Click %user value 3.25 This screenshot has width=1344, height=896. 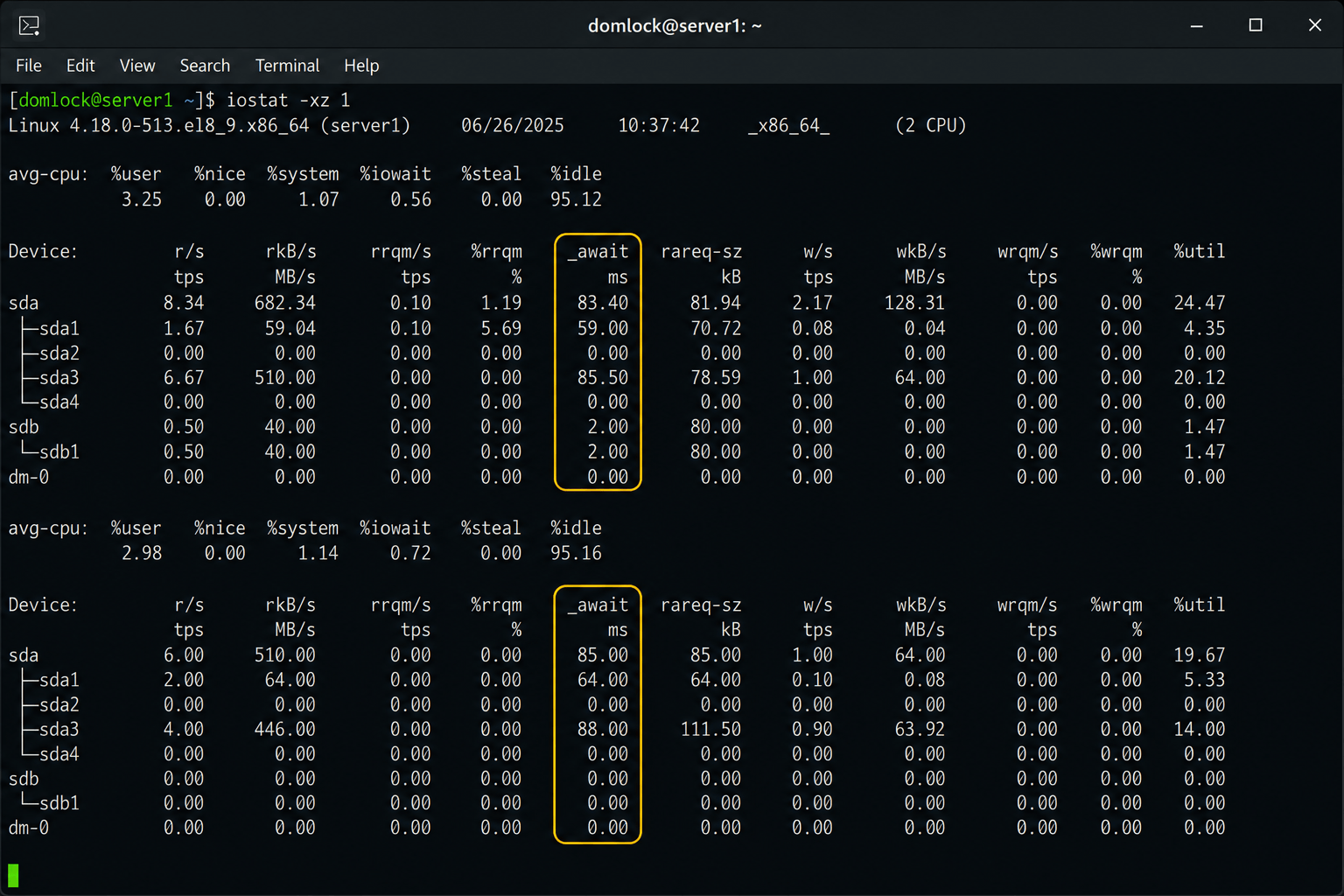[142, 199]
